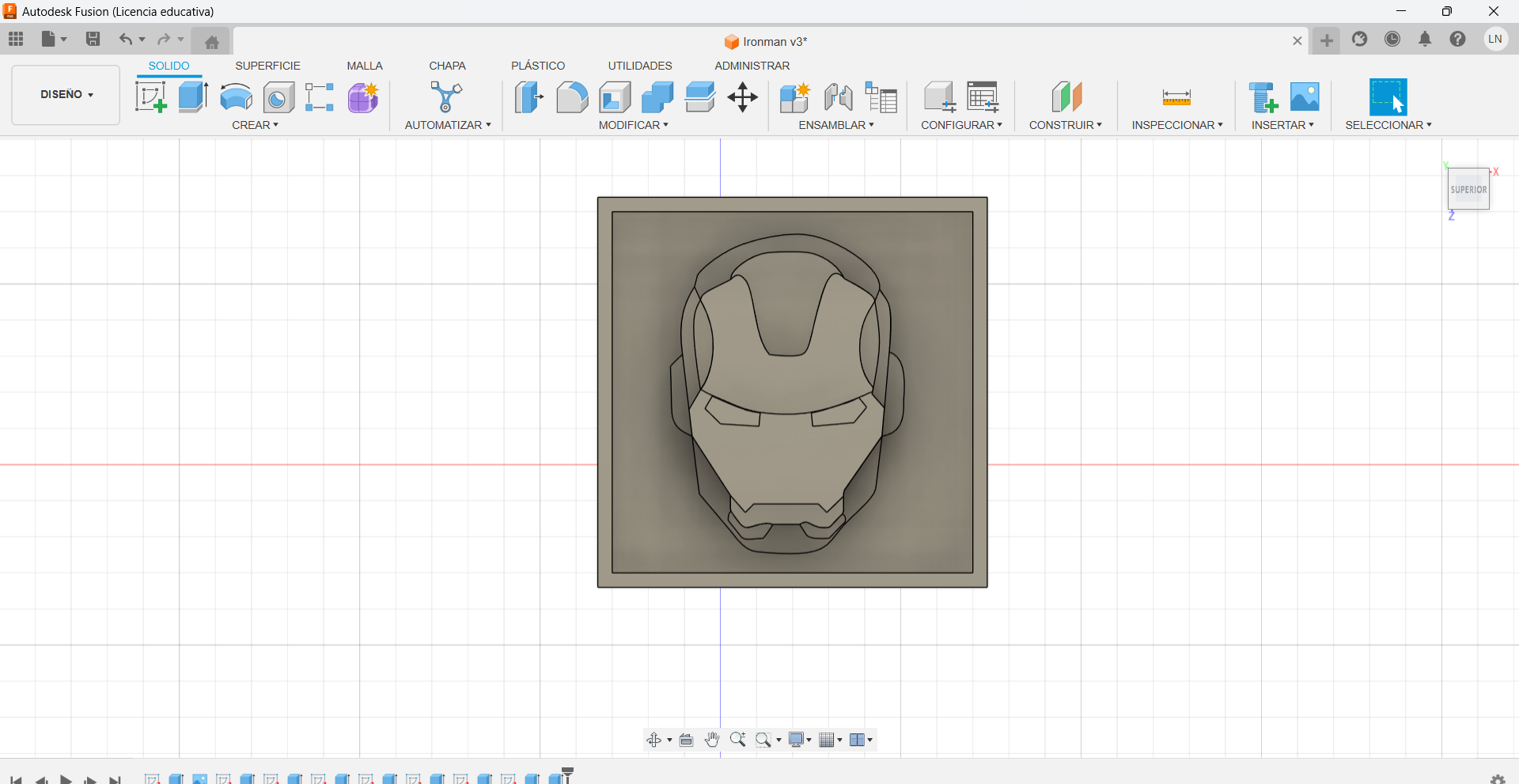Activate the window Select tool
1519x784 pixels.
click(1388, 97)
